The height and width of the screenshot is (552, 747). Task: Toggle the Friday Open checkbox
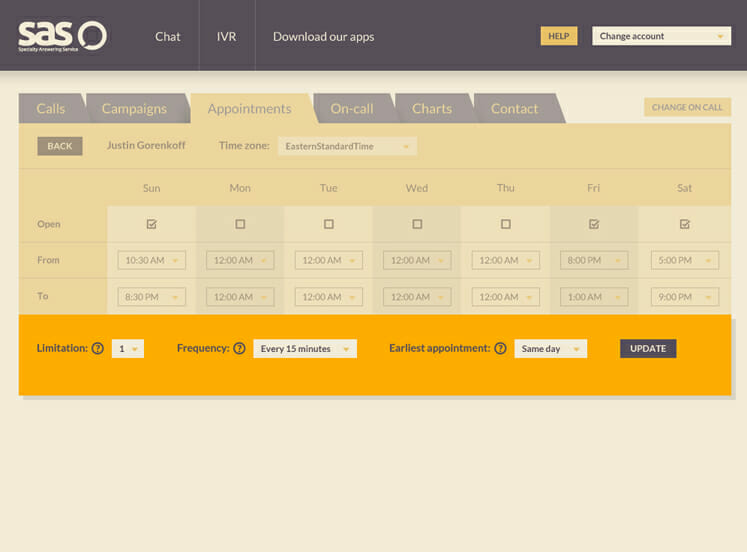click(594, 224)
